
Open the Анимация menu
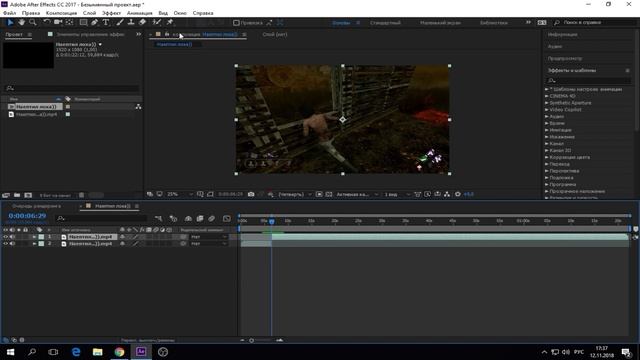[140, 13]
